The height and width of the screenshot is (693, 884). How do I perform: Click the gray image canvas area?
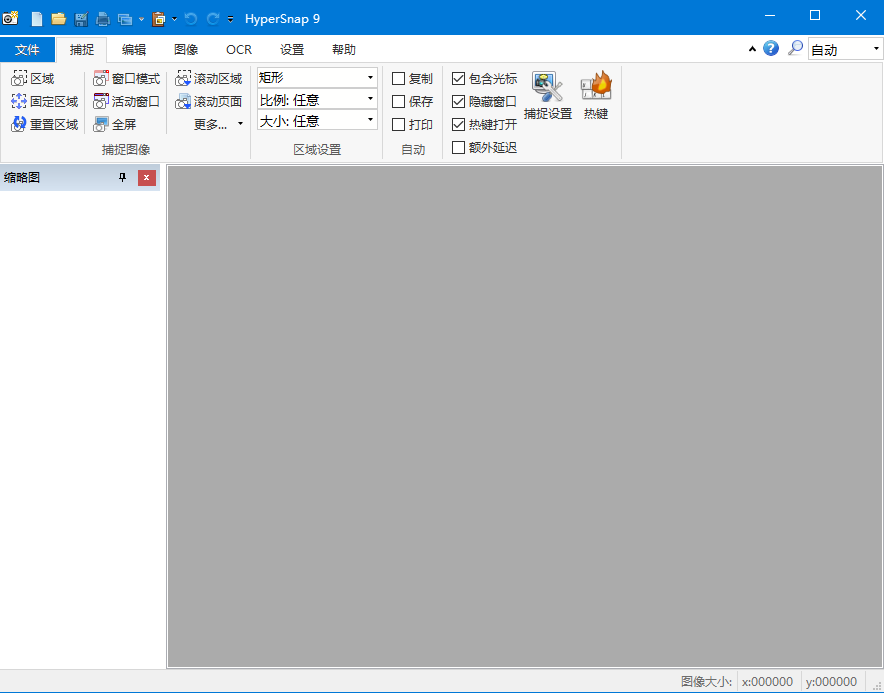tap(525, 417)
